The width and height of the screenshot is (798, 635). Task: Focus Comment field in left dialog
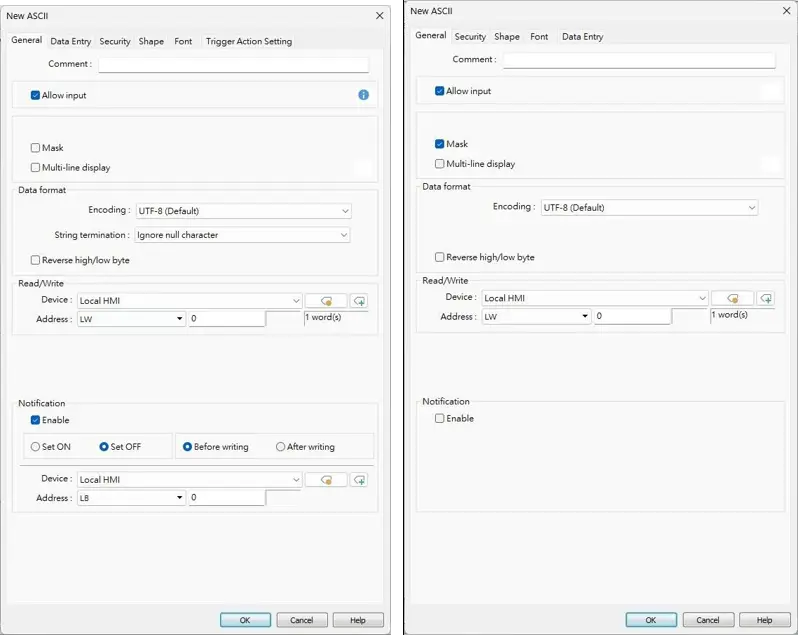click(234, 65)
